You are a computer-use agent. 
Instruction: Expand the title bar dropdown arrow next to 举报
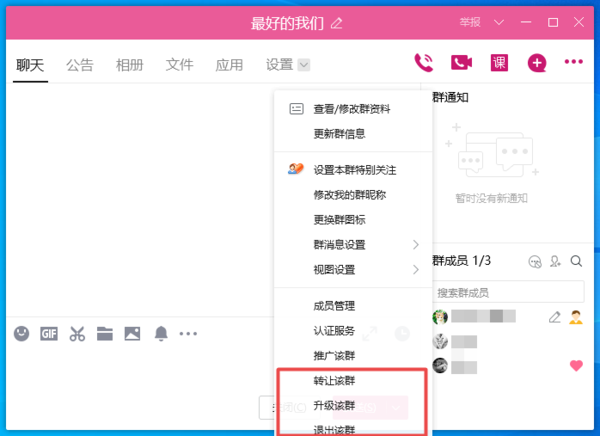(499, 22)
